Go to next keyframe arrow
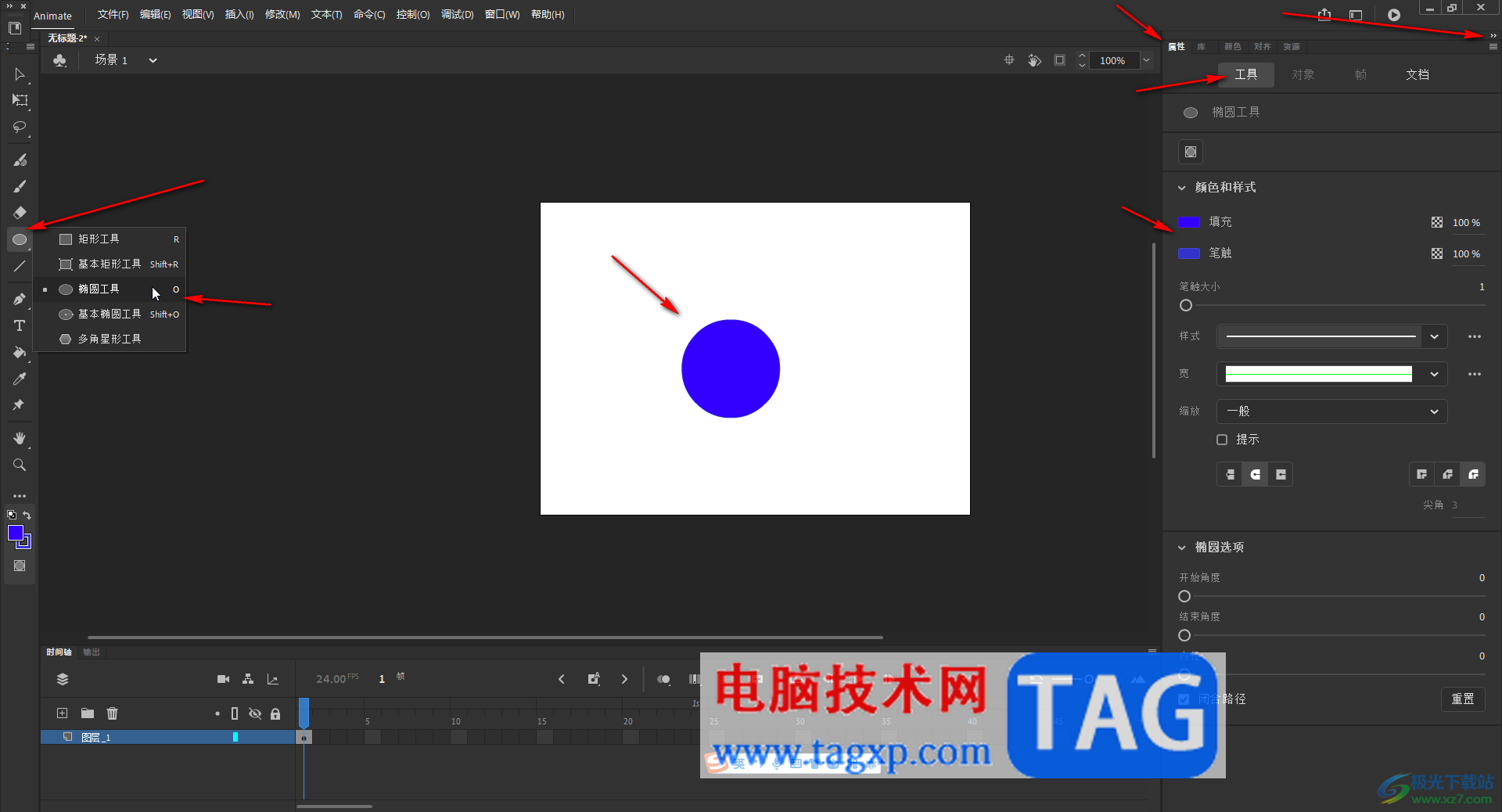 624,679
